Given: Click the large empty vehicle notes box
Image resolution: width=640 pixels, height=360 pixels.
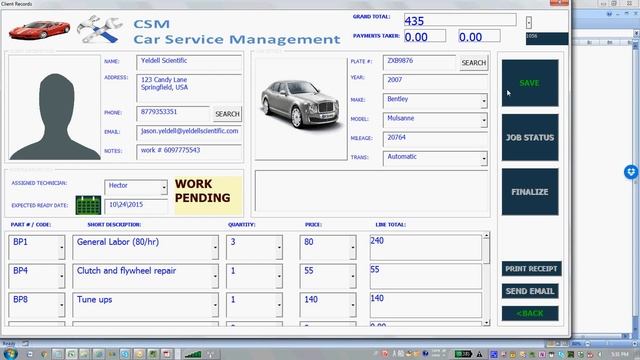Looking at the screenshot, I should [372, 191].
